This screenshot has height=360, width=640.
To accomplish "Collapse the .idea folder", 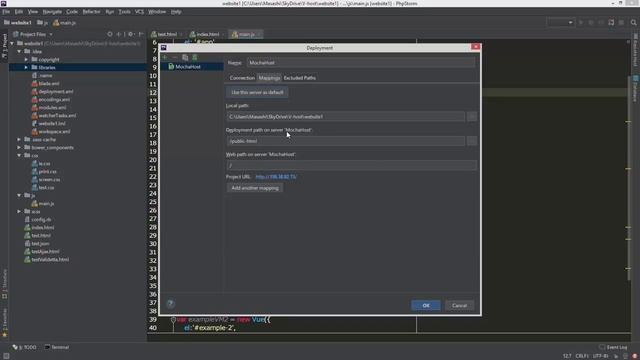I will pos(19,51).
